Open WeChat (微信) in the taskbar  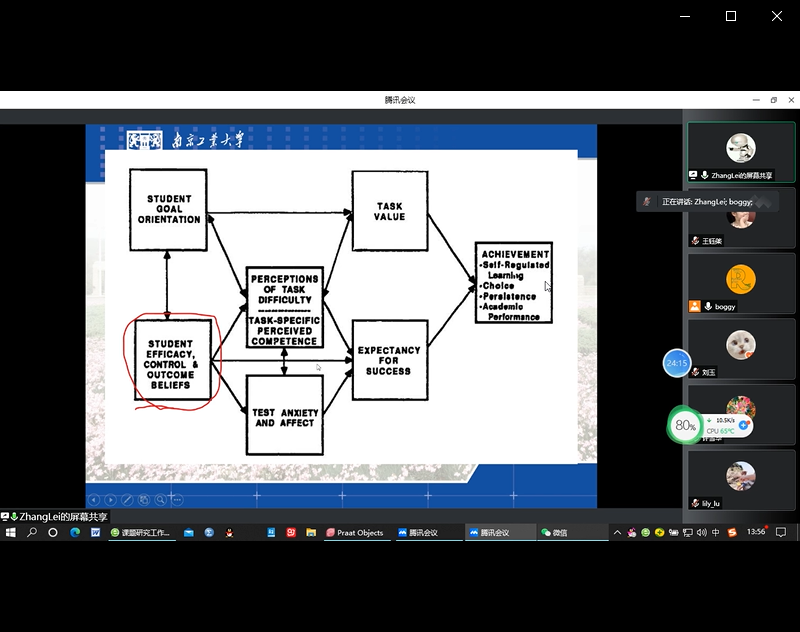click(555, 533)
